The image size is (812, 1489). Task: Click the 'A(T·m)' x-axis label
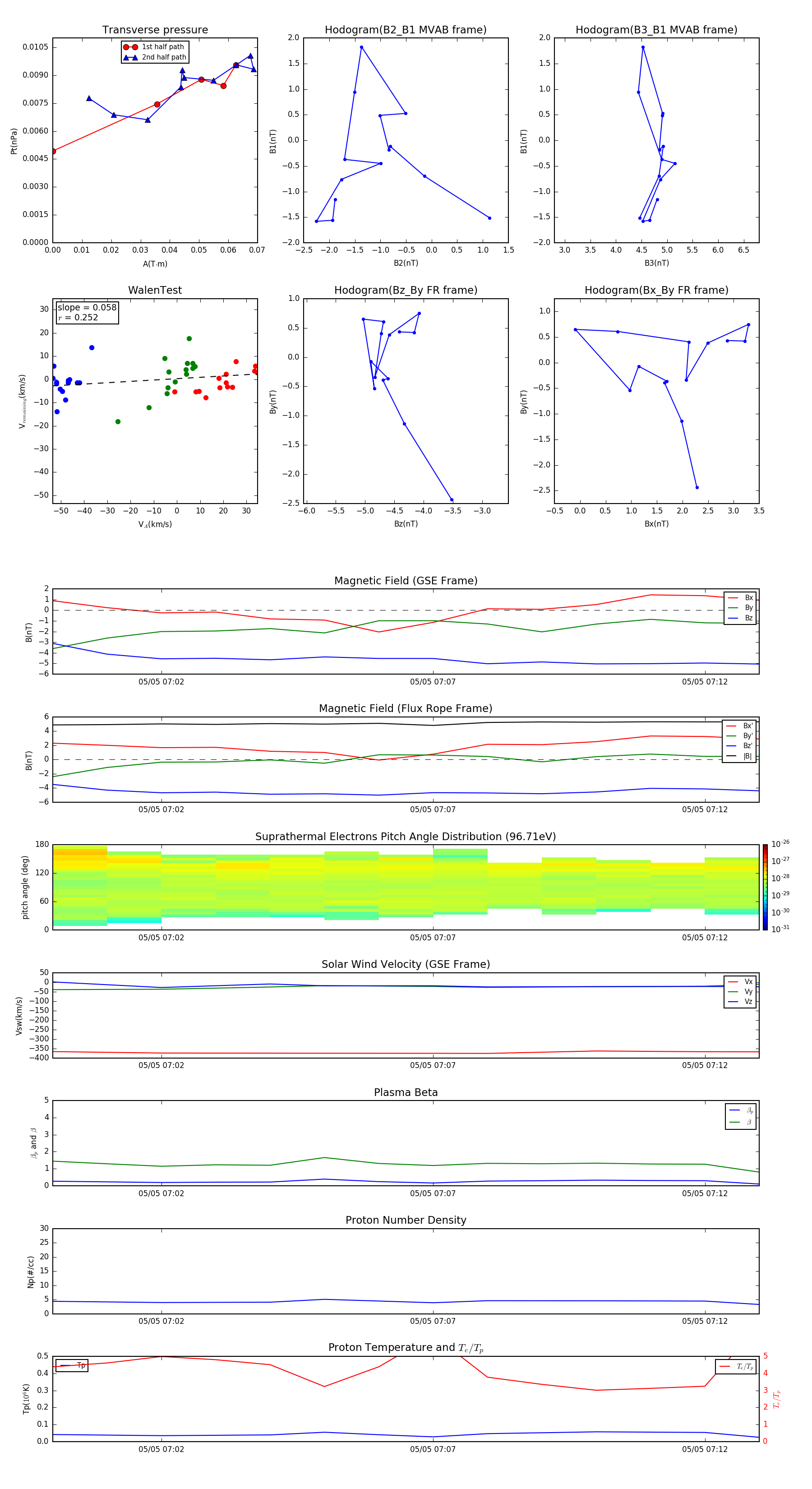pyautogui.click(x=155, y=264)
